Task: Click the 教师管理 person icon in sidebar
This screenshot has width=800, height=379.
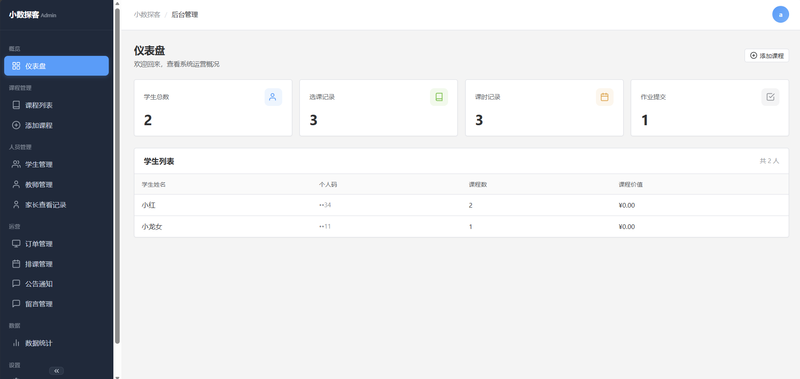Action: click(16, 184)
